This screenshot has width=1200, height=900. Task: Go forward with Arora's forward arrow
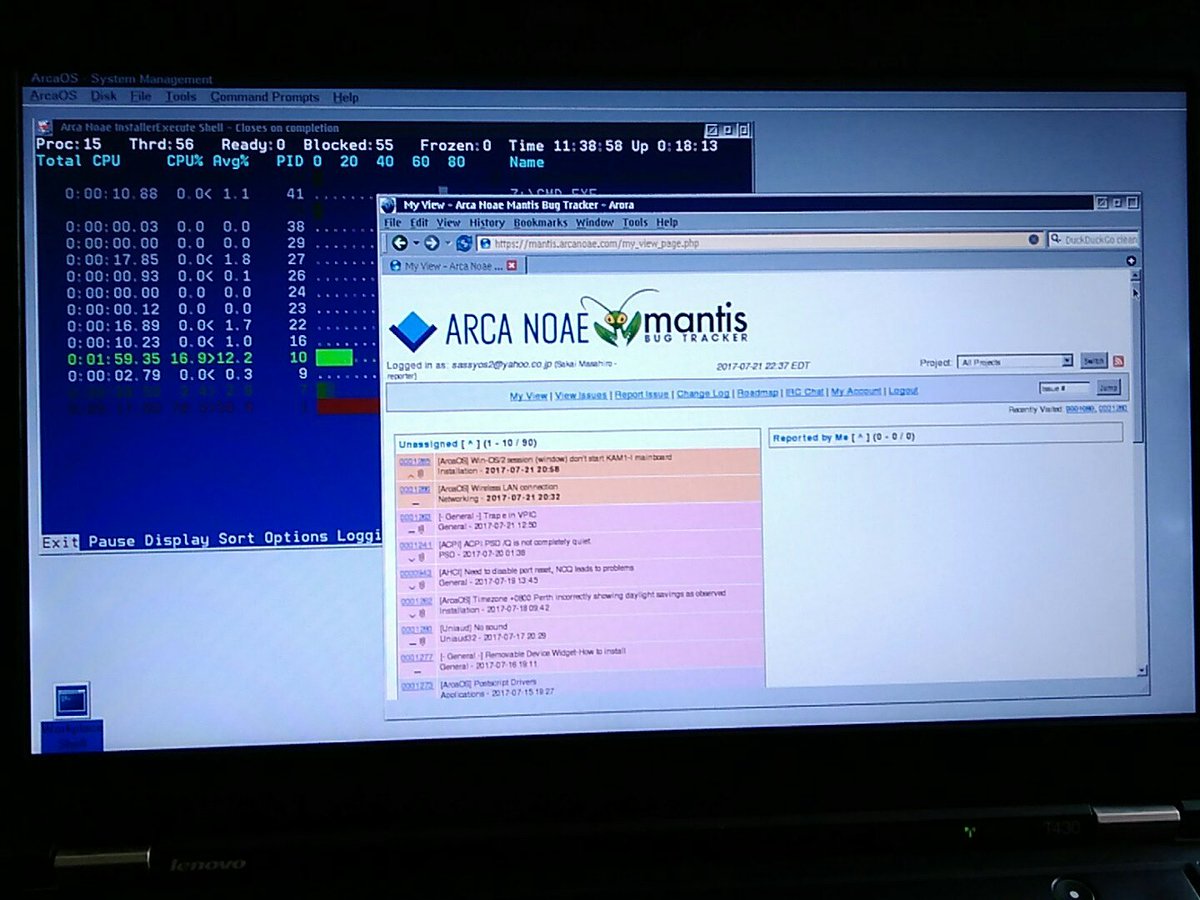click(x=431, y=243)
